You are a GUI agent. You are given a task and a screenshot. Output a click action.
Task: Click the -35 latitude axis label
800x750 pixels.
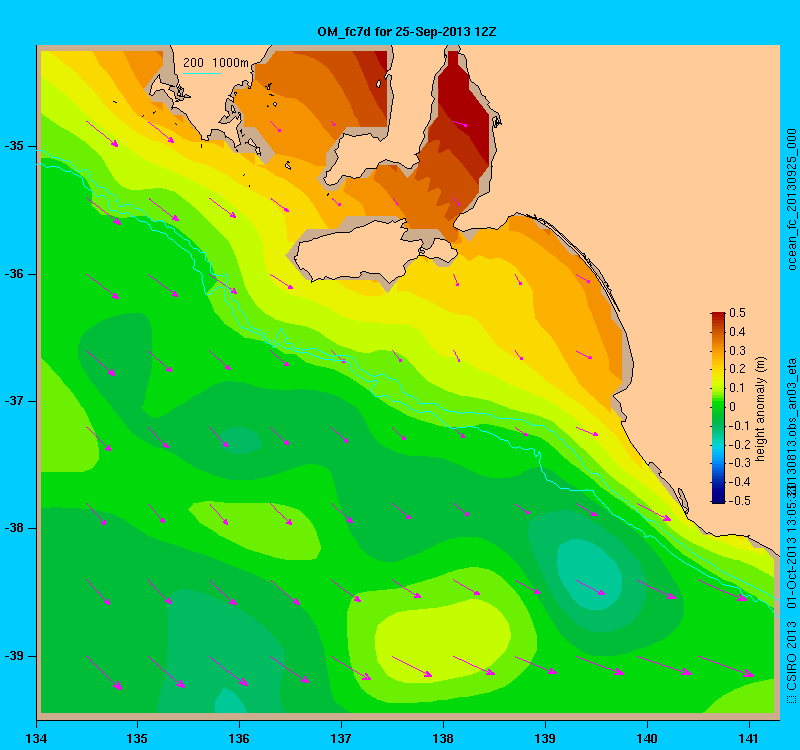coord(14,146)
